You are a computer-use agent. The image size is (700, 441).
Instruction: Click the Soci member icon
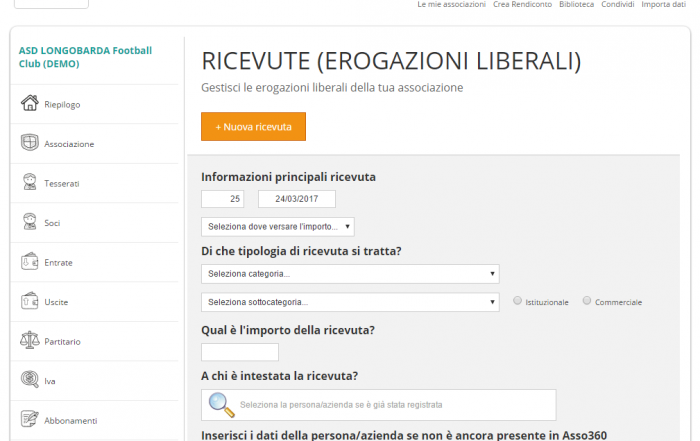[29, 221]
